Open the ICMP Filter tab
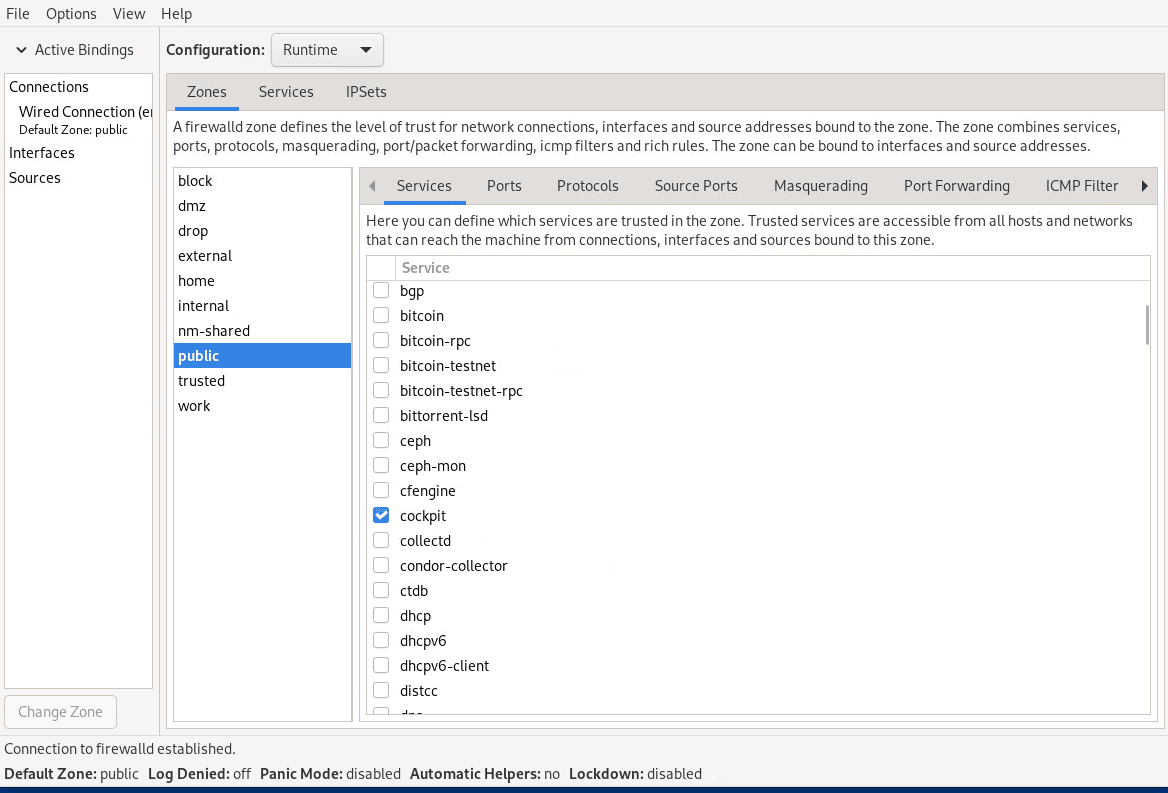This screenshot has width=1168, height=793. click(x=1081, y=186)
